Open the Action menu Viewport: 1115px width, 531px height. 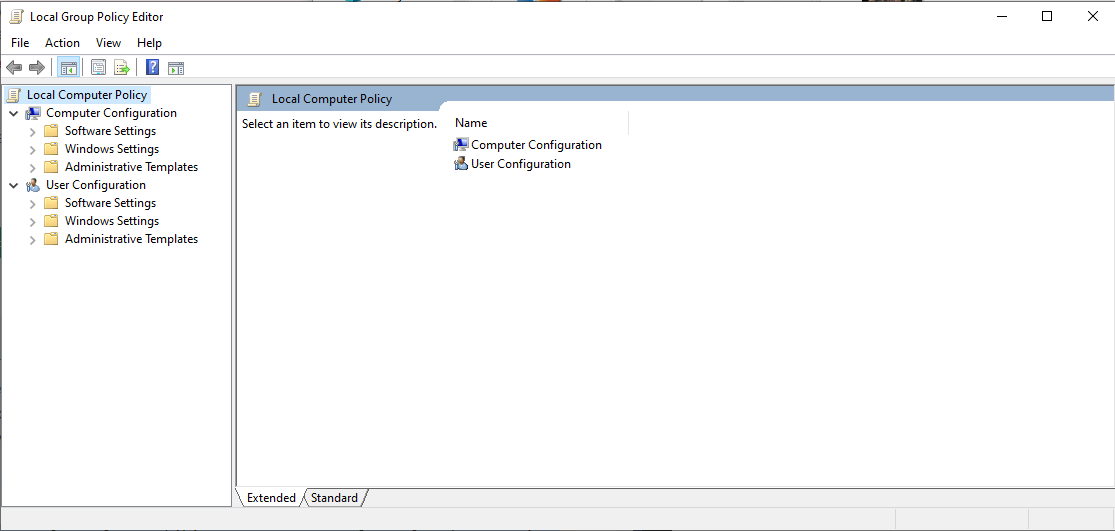(x=63, y=43)
